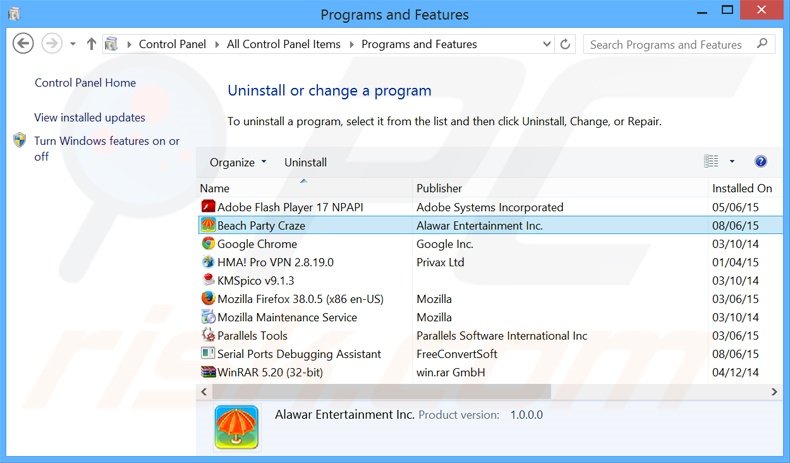Click the Google Chrome icon
790x463 pixels.
pyautogui.click(x=208, y=243)
